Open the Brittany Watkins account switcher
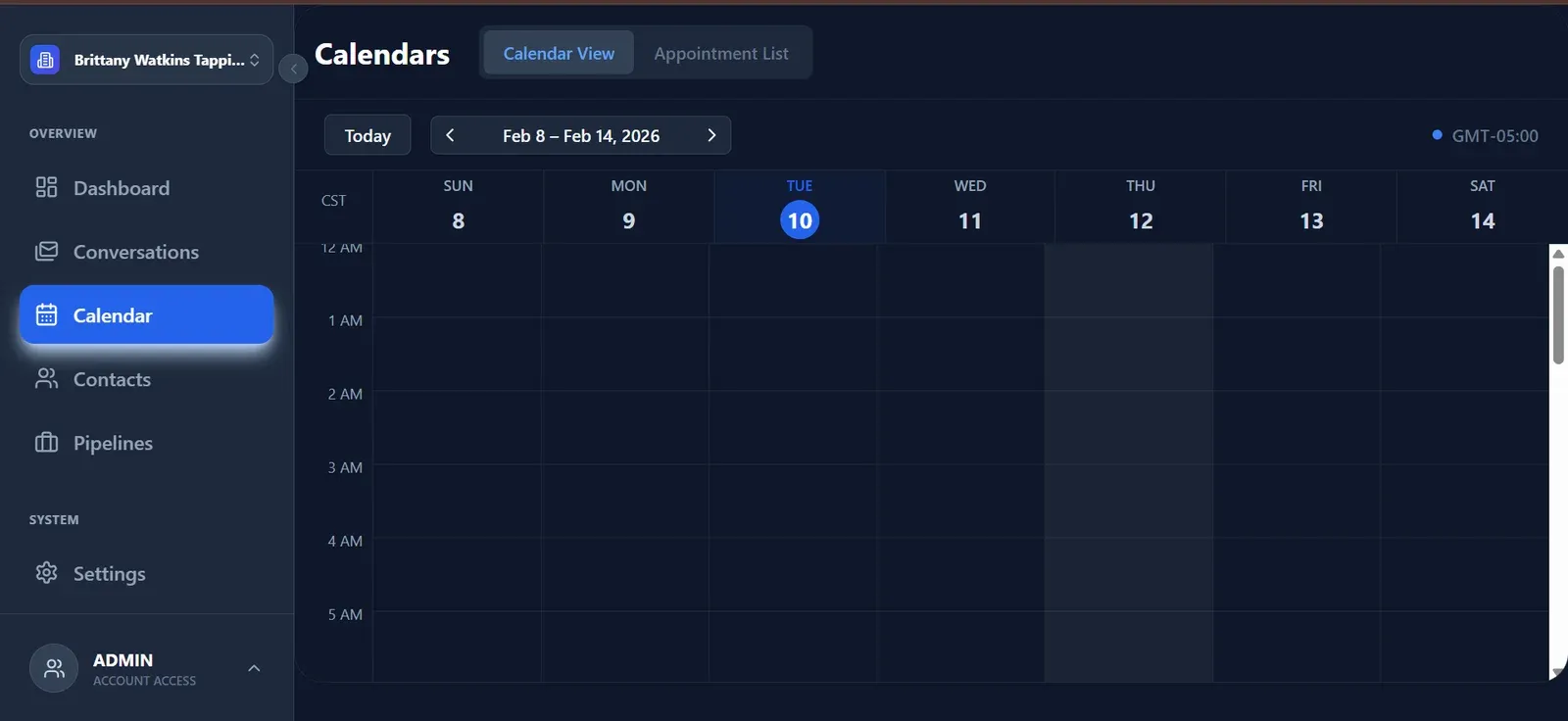 [146, 60]
